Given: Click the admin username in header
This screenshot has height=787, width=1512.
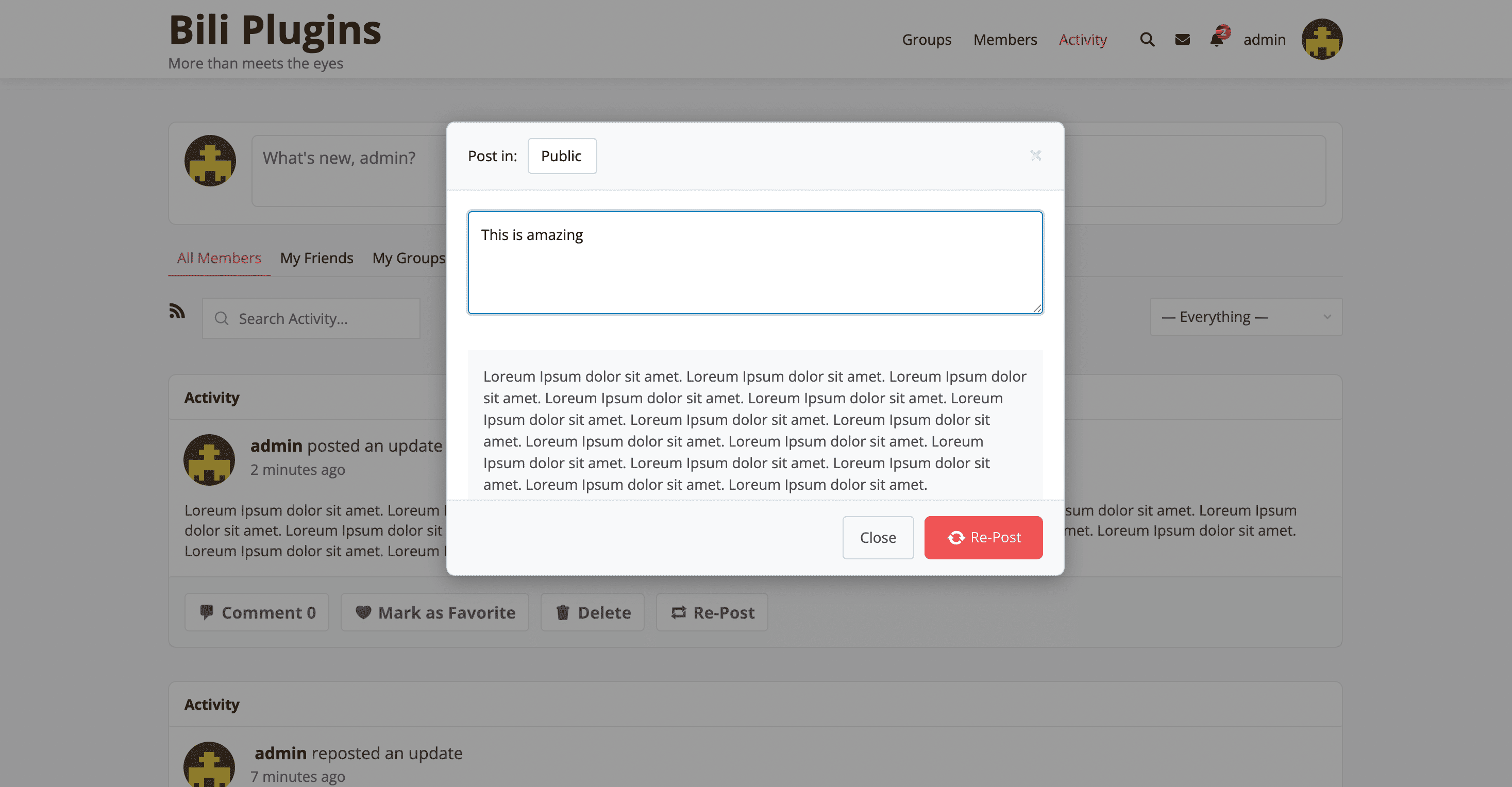Looking at the screenshot, I should 1264,39.
